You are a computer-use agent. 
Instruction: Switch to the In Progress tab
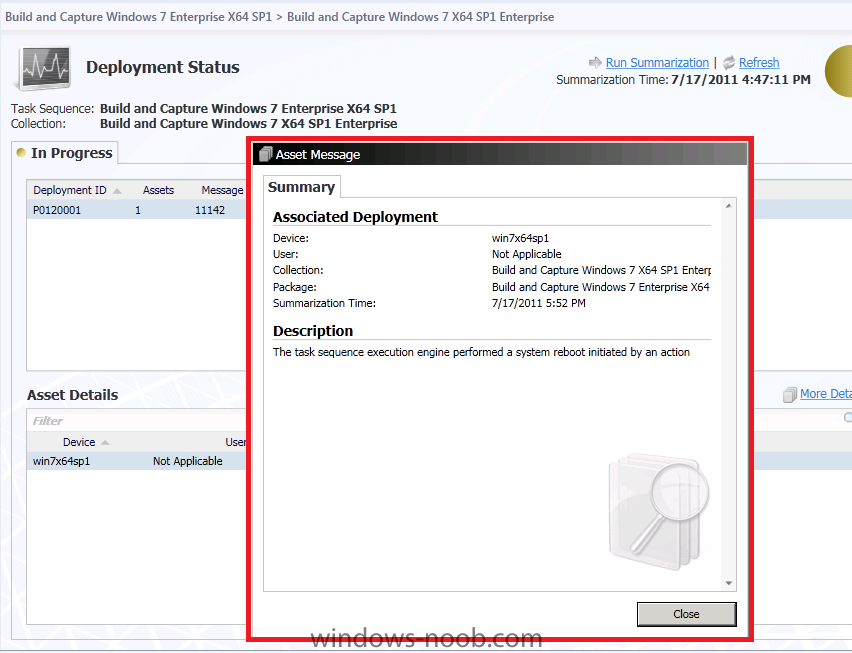tap(65, 153)
